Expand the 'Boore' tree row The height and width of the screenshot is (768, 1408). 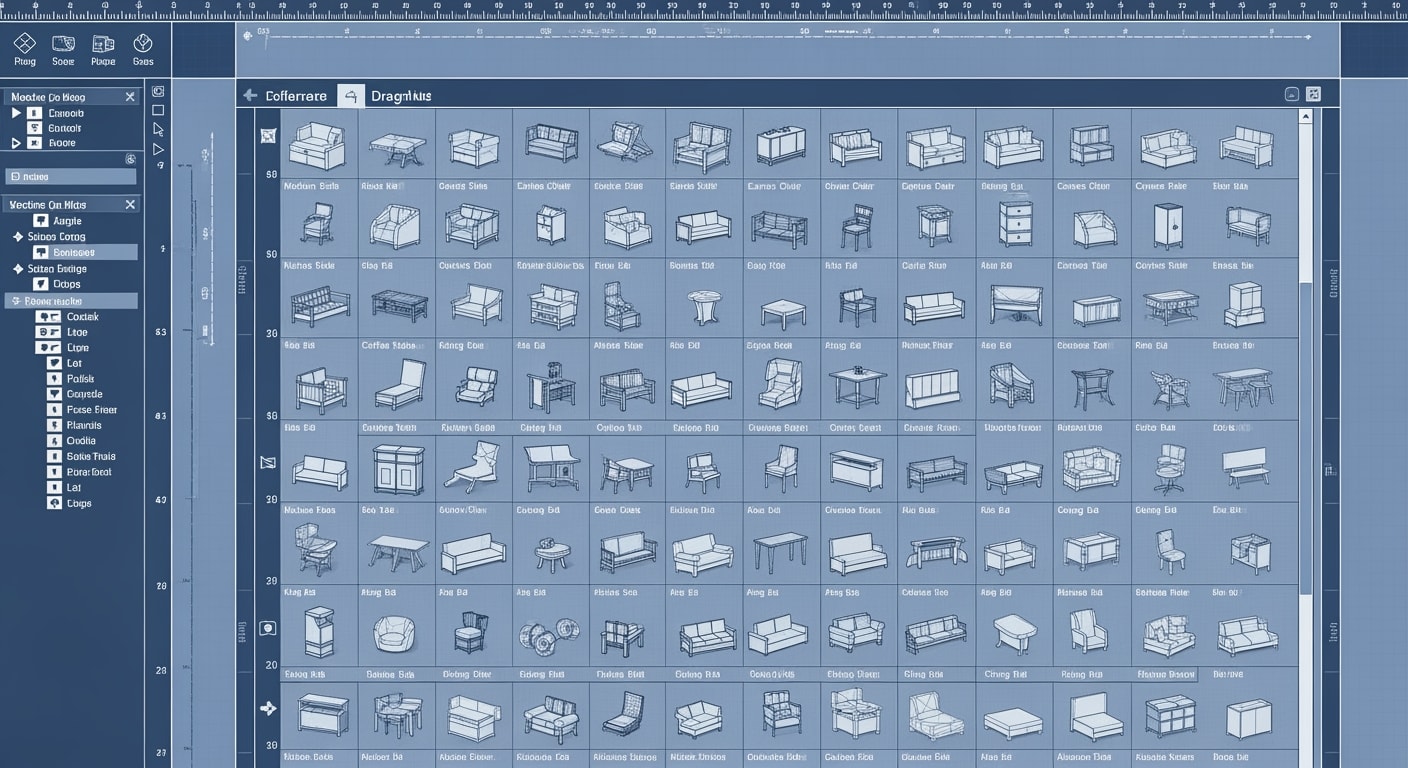tap(16, 143)
